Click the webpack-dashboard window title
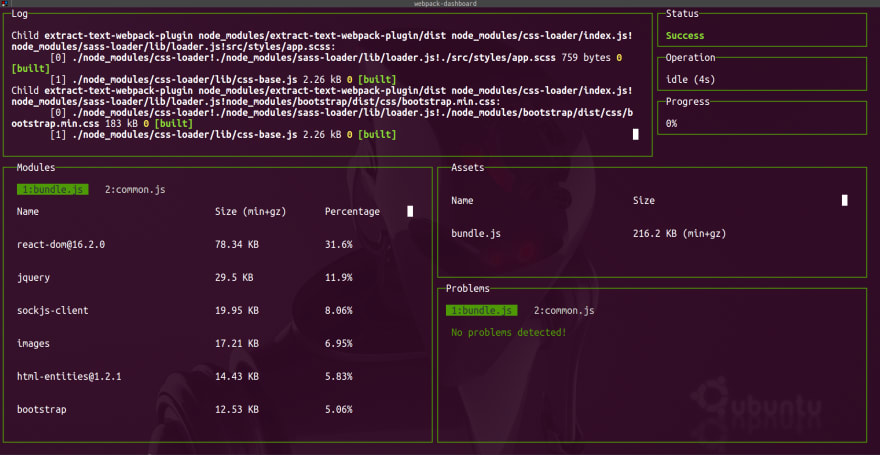The width and height of the screenshot is (880, 455). pyautogui.click(x=445, y=3)
